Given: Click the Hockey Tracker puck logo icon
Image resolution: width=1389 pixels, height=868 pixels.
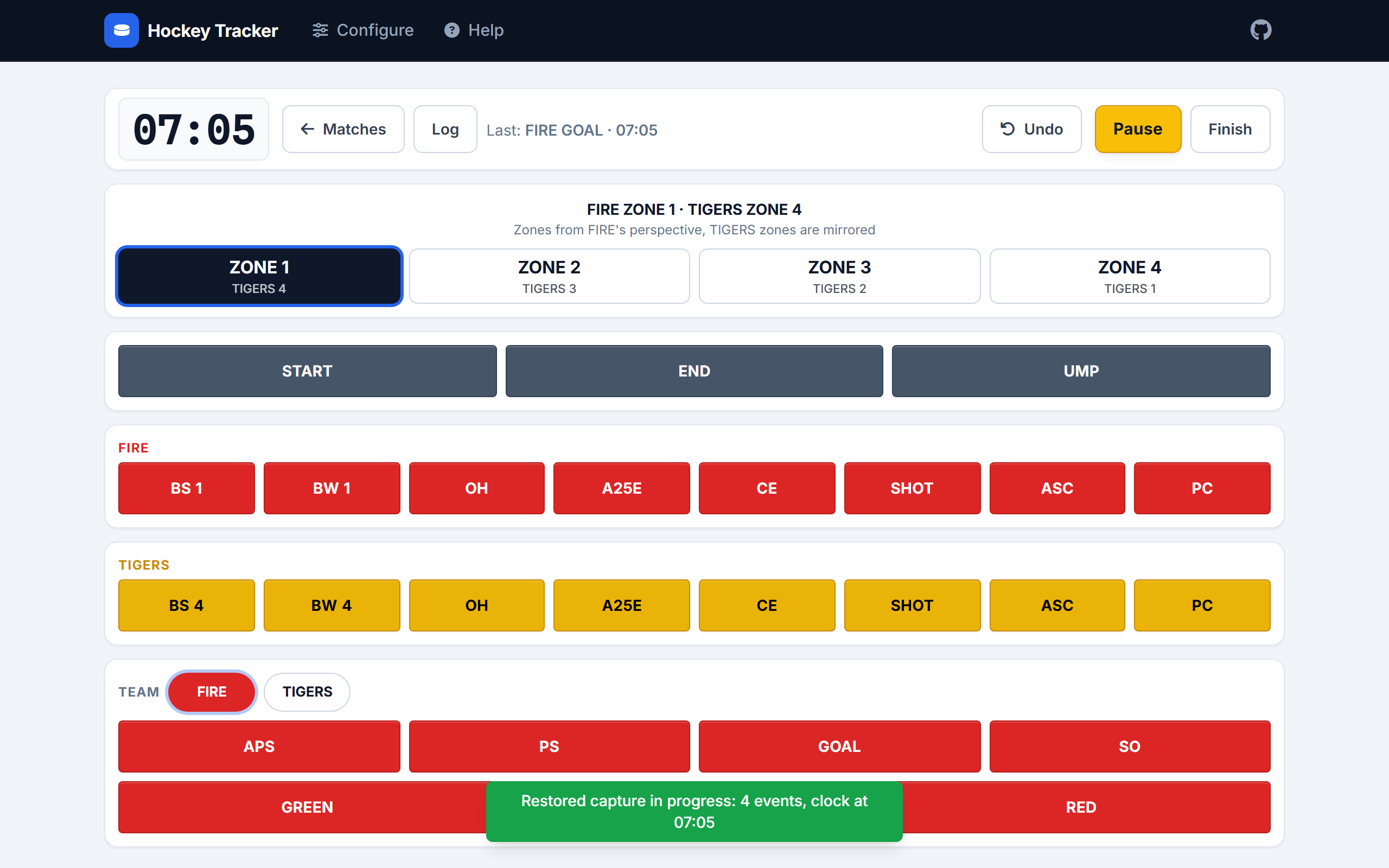Looking at the screenshot, I should tap(121, 30).
